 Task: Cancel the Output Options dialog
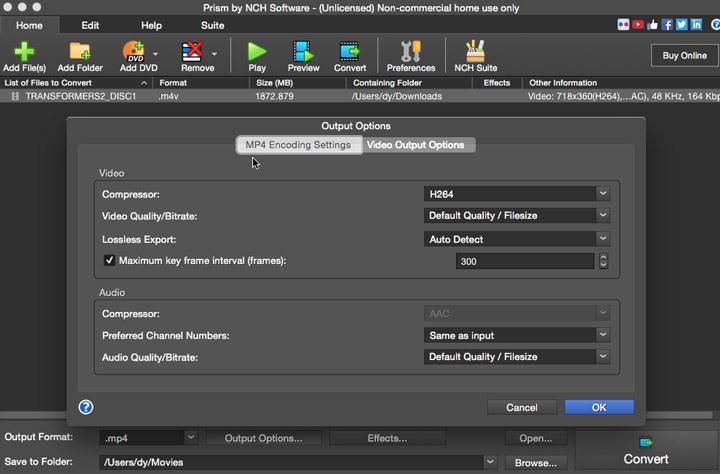522,407
